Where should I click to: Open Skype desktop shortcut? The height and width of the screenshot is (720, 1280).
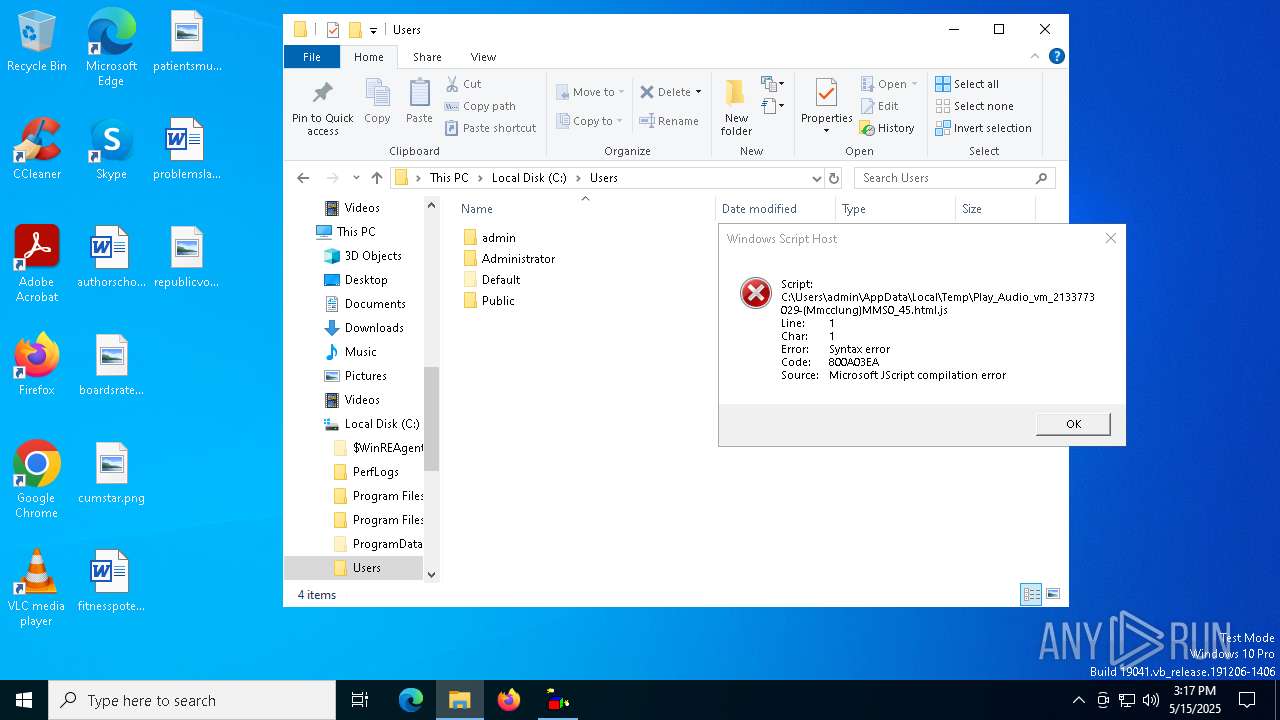[111, 149]
